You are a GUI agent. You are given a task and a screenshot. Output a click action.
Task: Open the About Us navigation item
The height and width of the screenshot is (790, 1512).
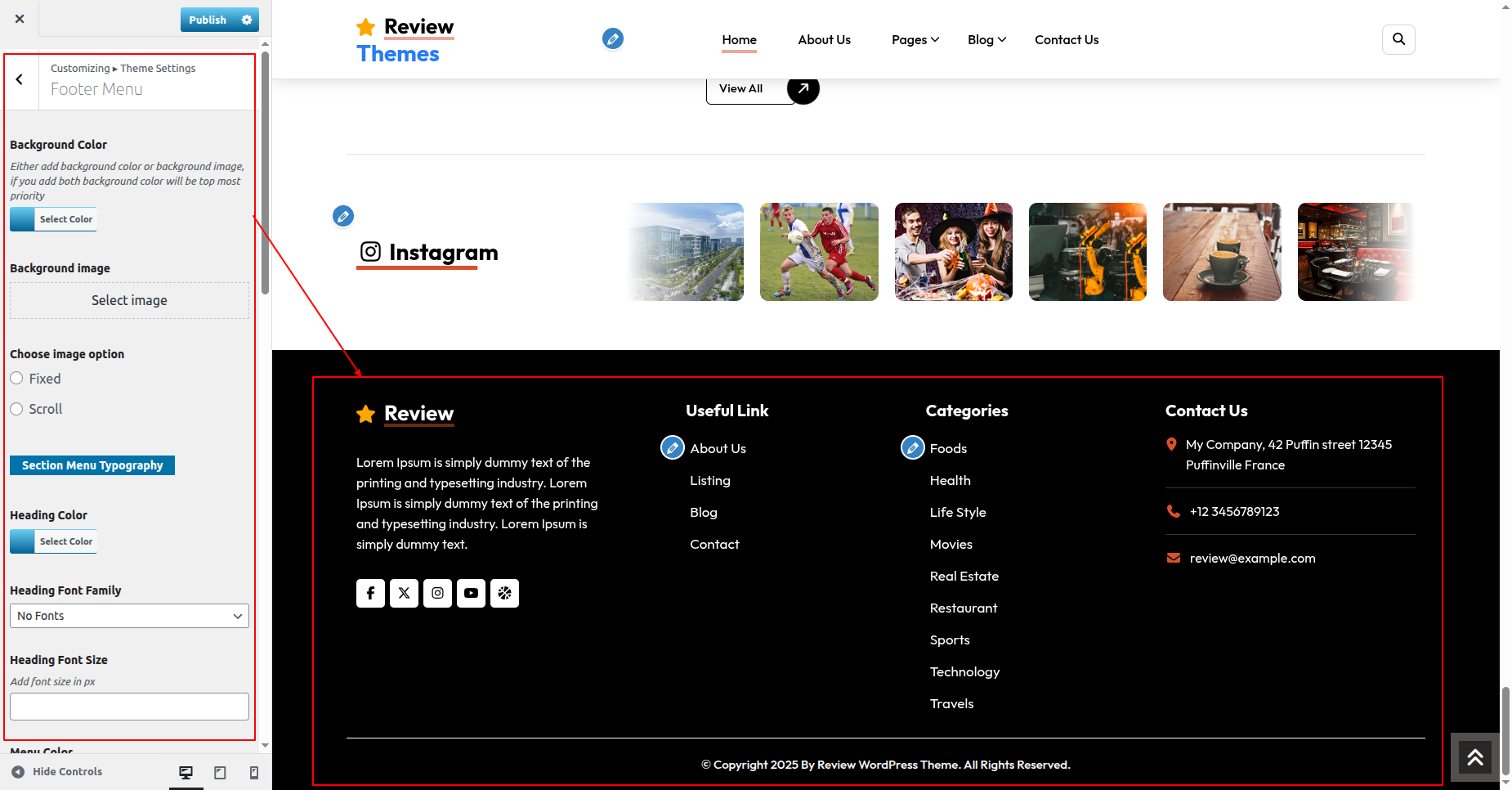[x=824, y=40]
